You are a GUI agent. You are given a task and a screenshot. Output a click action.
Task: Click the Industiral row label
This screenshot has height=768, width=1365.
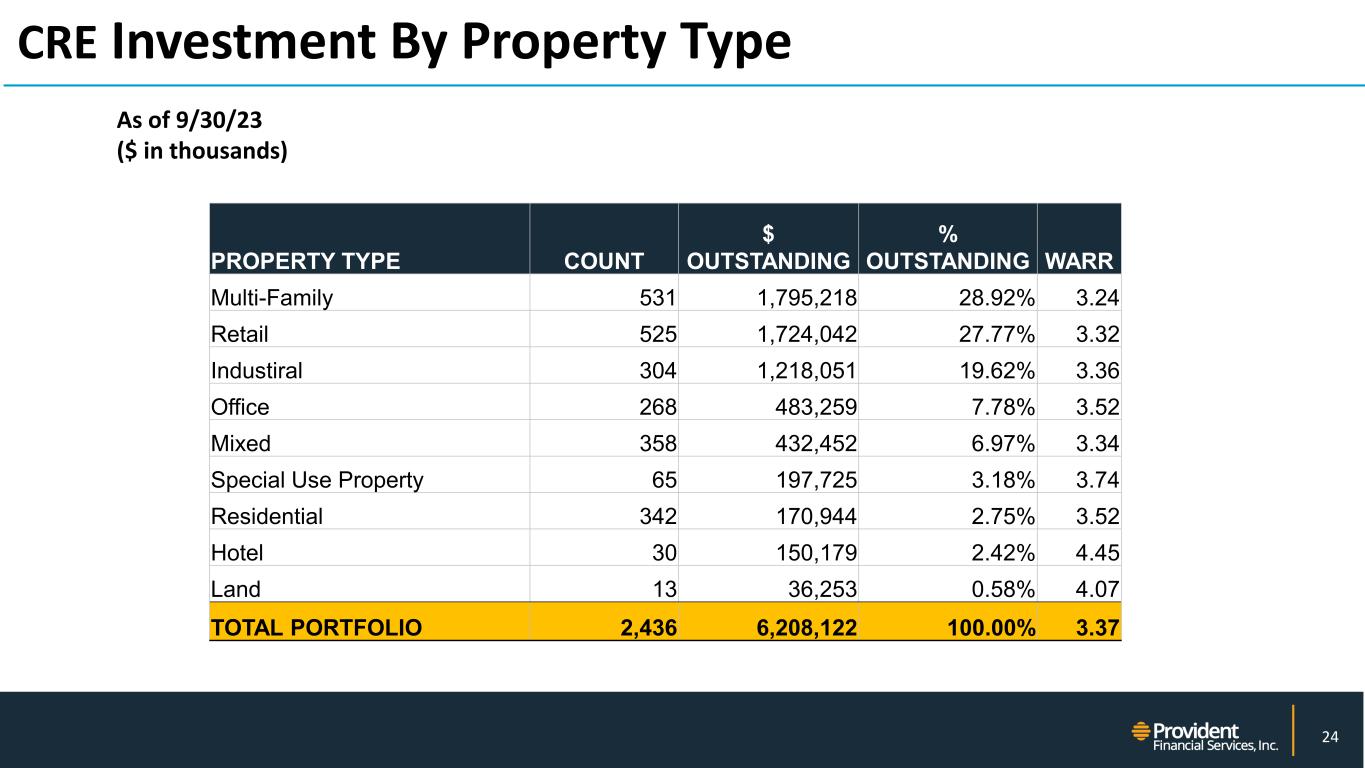tap(256, 368)
